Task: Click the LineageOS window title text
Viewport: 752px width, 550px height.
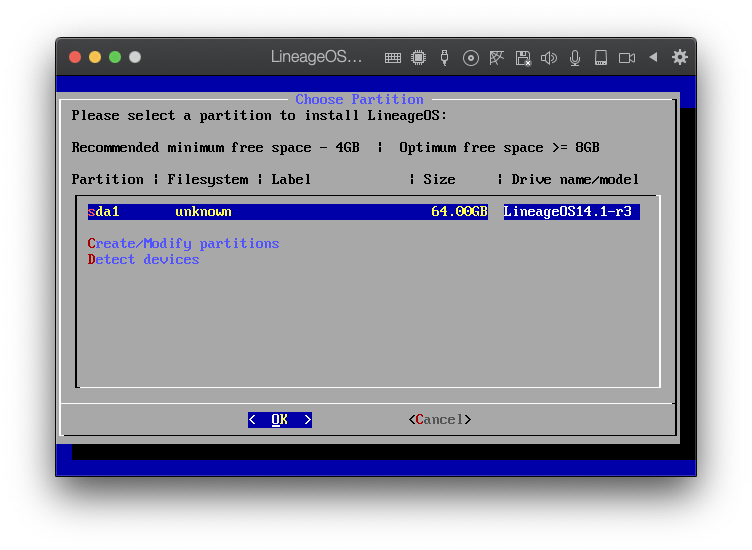Action: [317, 57]
